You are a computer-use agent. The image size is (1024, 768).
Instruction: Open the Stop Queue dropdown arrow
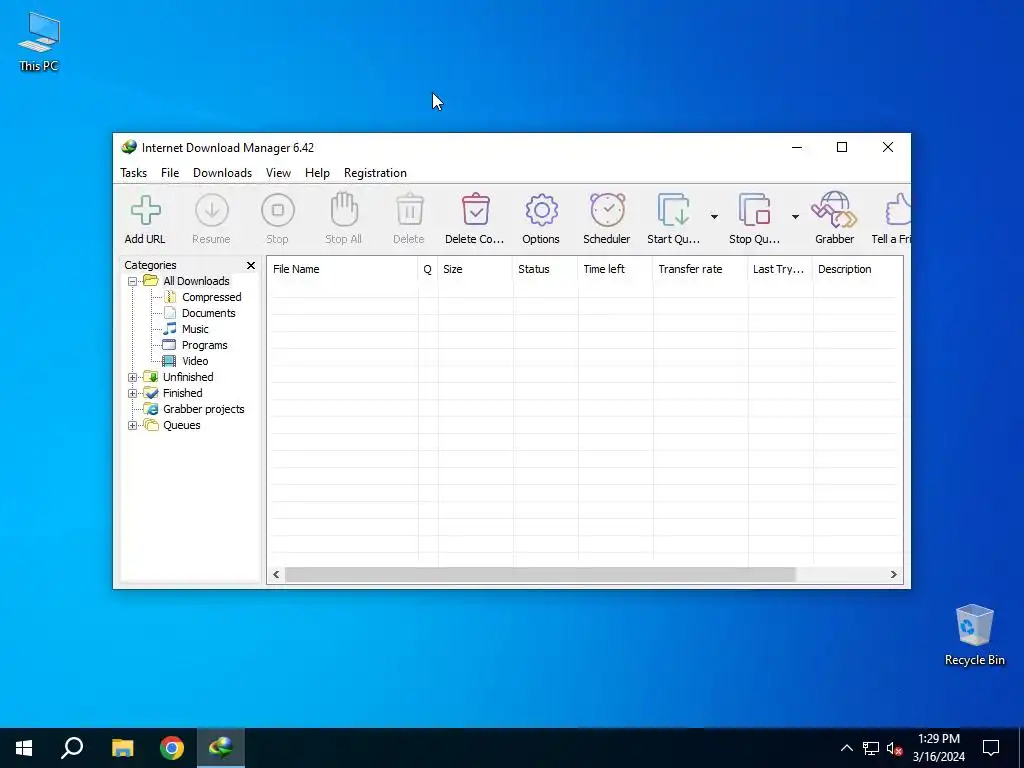[795, 216]
